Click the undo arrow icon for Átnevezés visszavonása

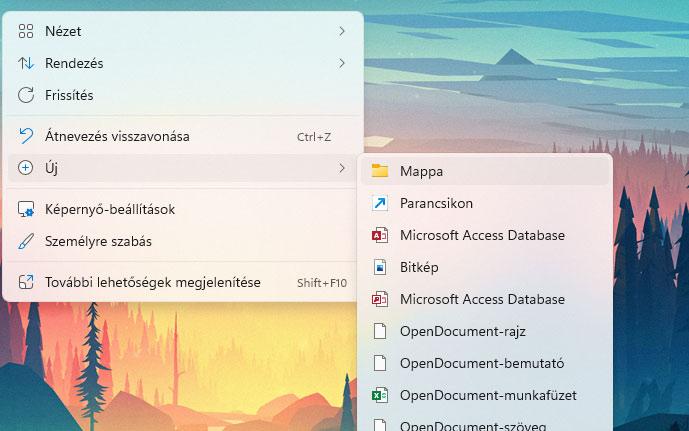point(26,136)
